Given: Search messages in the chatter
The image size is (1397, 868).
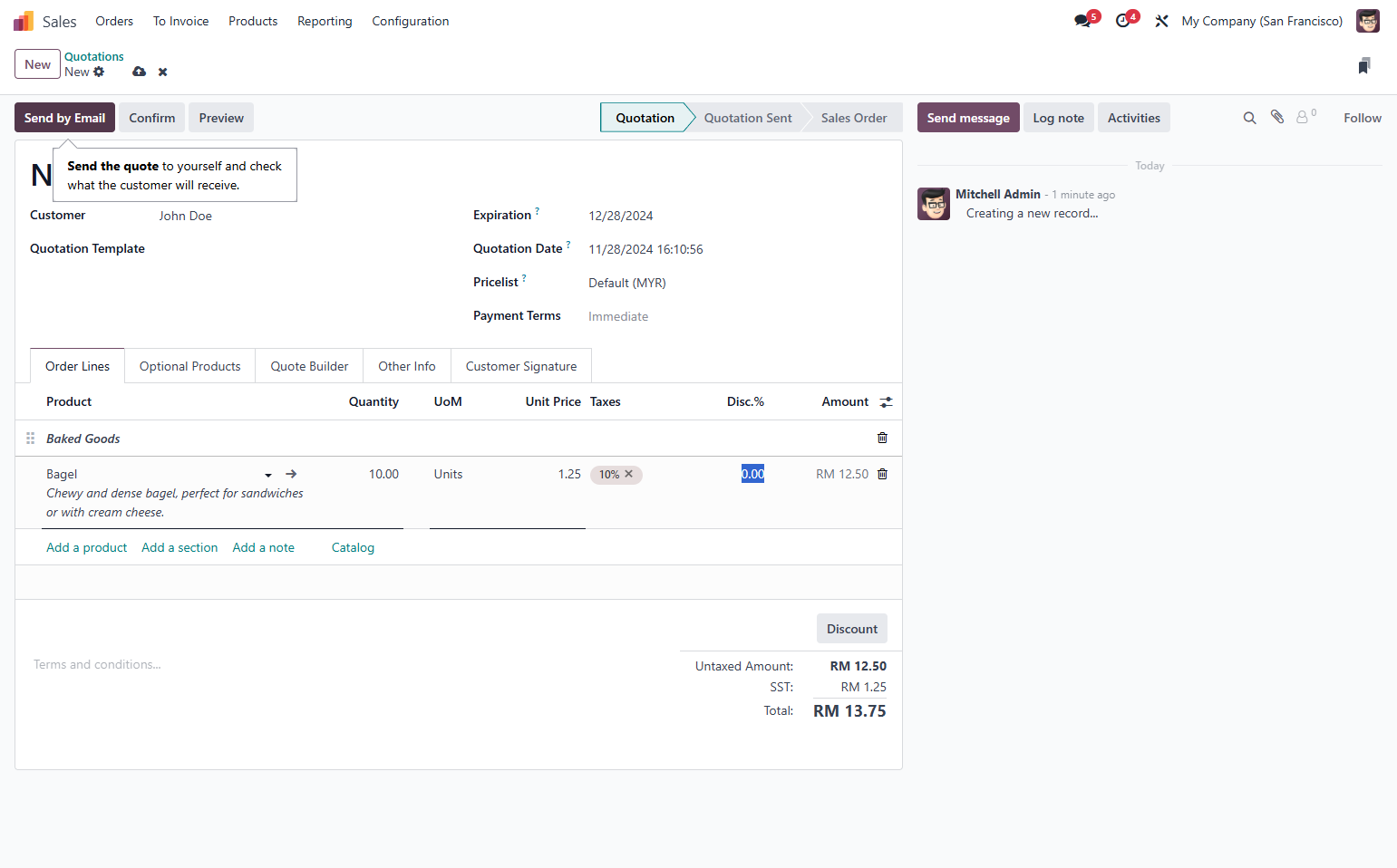Looking at the screenshot, I should [1249, 118].
